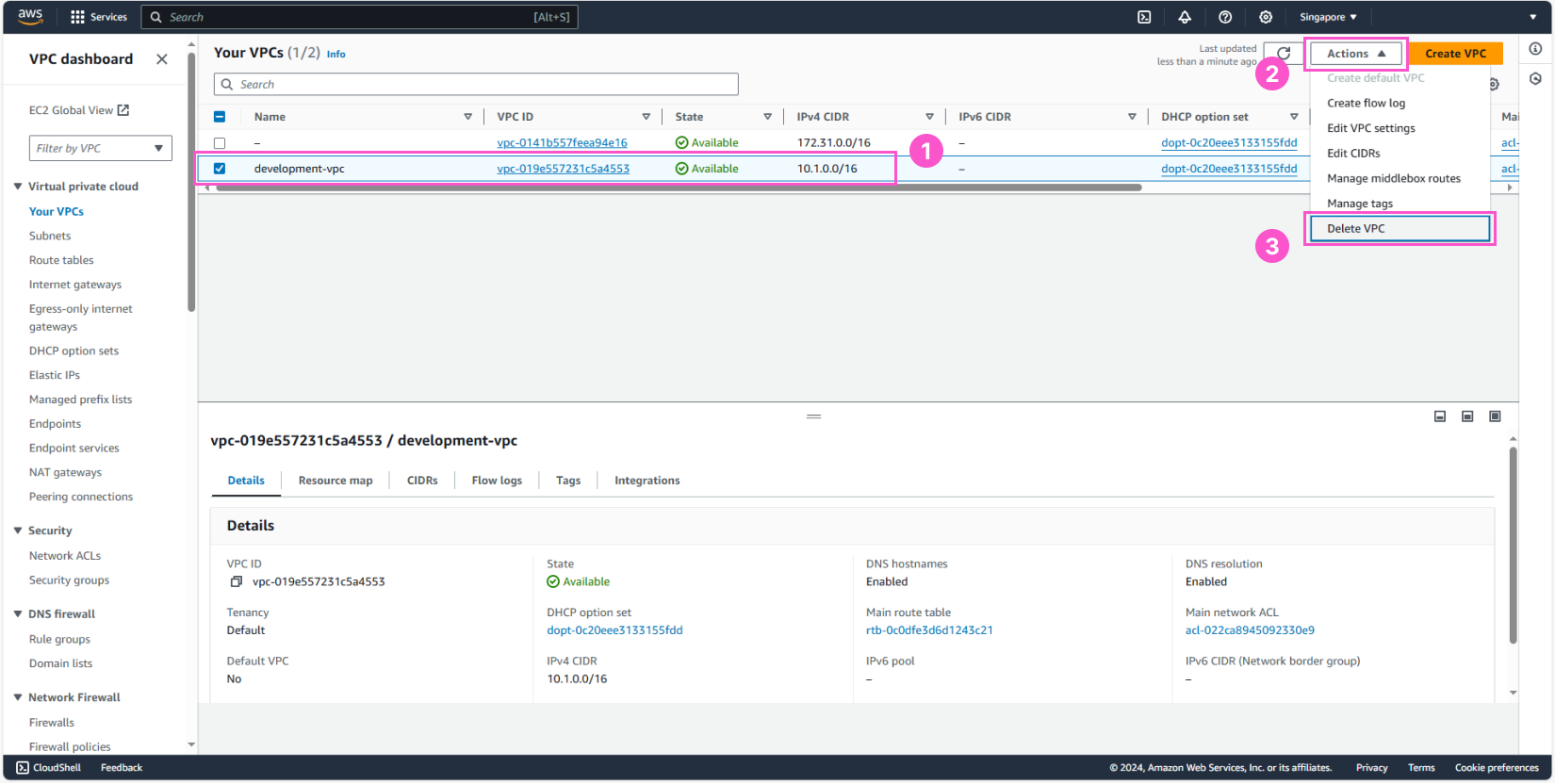
Task: Uncheck the development-vpc row checkbox
Action: click(x=220, y=169)
